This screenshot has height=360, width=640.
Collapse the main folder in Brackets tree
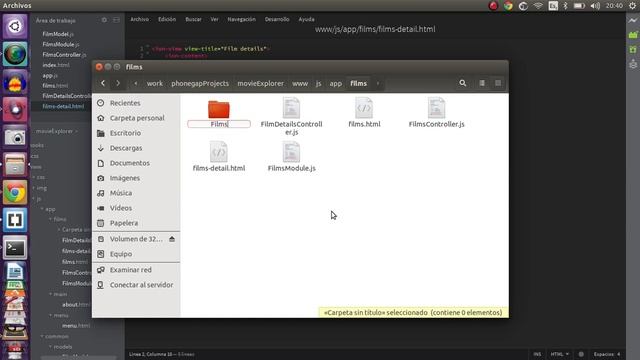tap(51, 294)
